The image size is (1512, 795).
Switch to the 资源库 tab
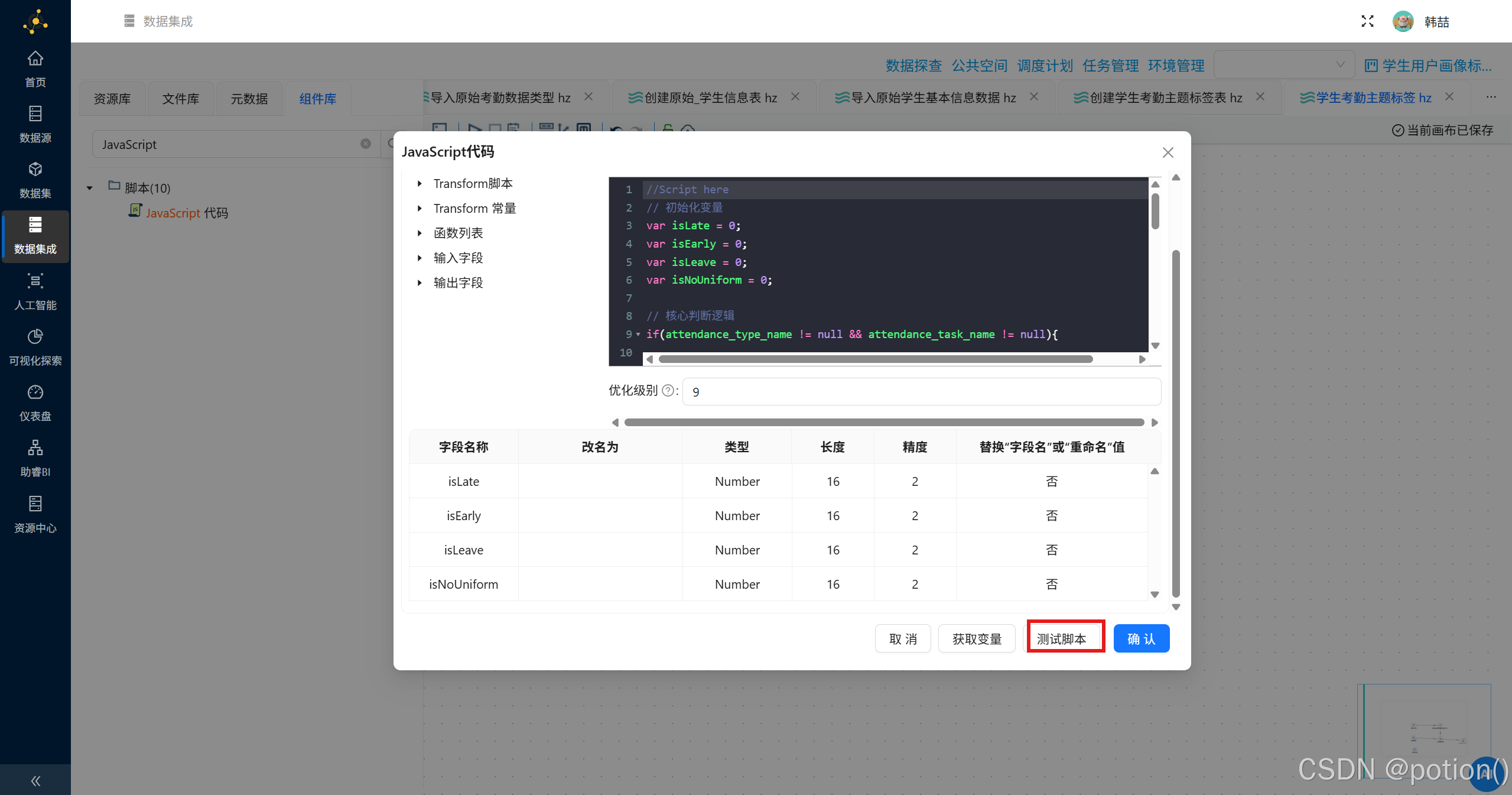[x=112, y=98]
